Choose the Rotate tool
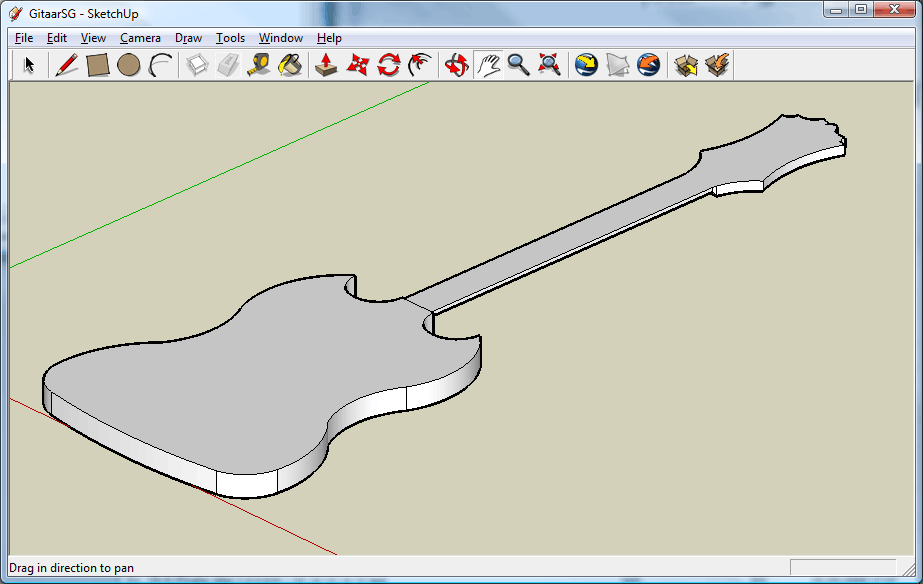The height and width of the screenshot is (584, 923). (x=389, y=65)
